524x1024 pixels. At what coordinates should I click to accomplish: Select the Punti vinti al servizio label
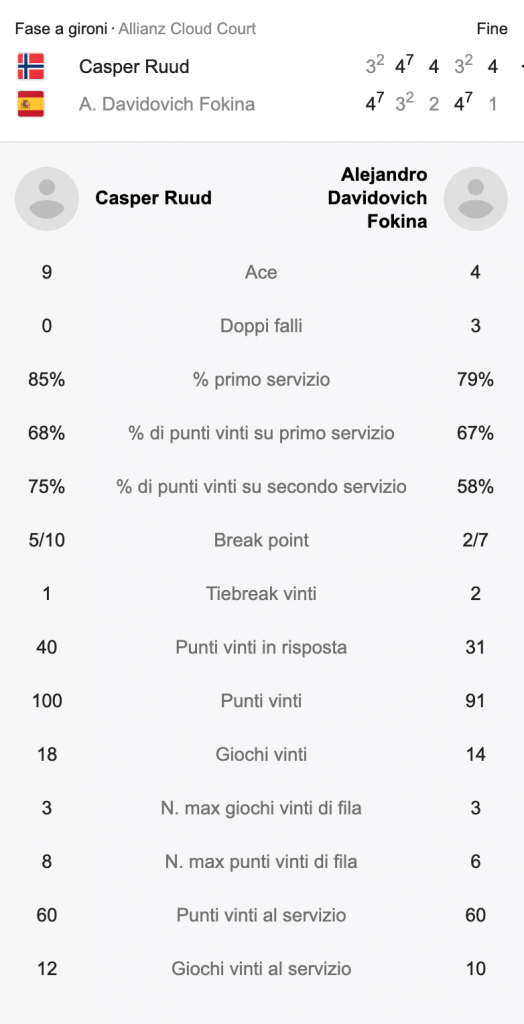click(x=261, y=915)
